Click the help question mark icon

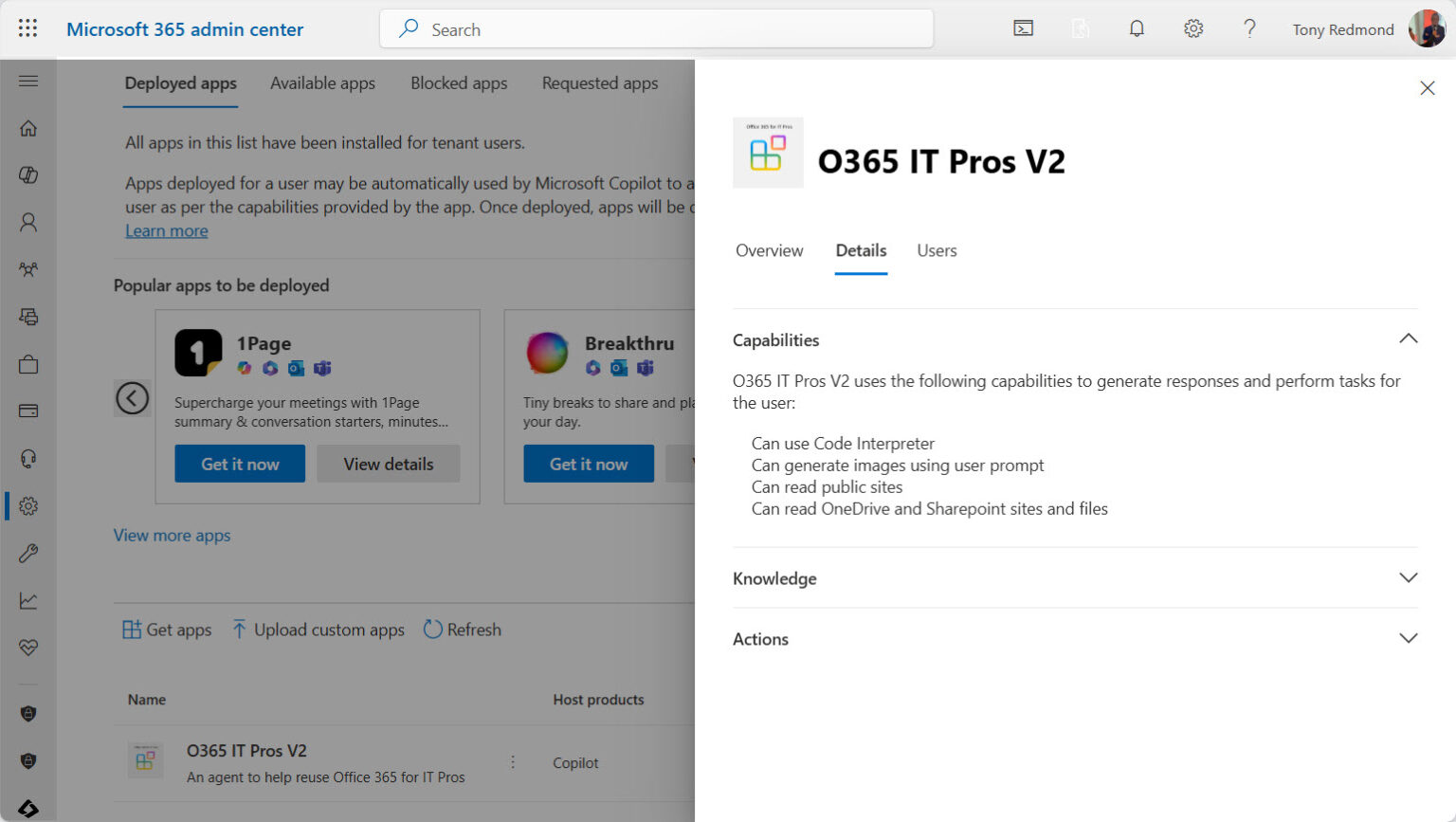point(1249,28)
